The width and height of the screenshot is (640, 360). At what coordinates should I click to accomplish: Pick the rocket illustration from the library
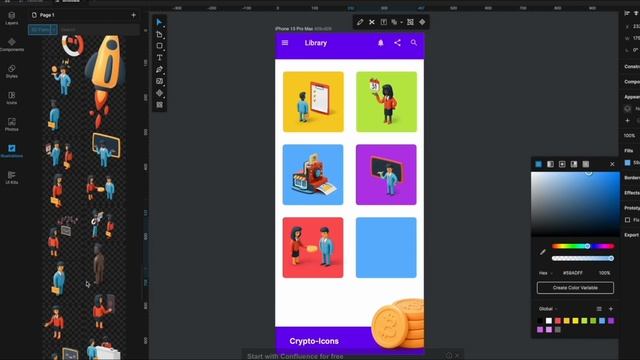click(105, 81)
